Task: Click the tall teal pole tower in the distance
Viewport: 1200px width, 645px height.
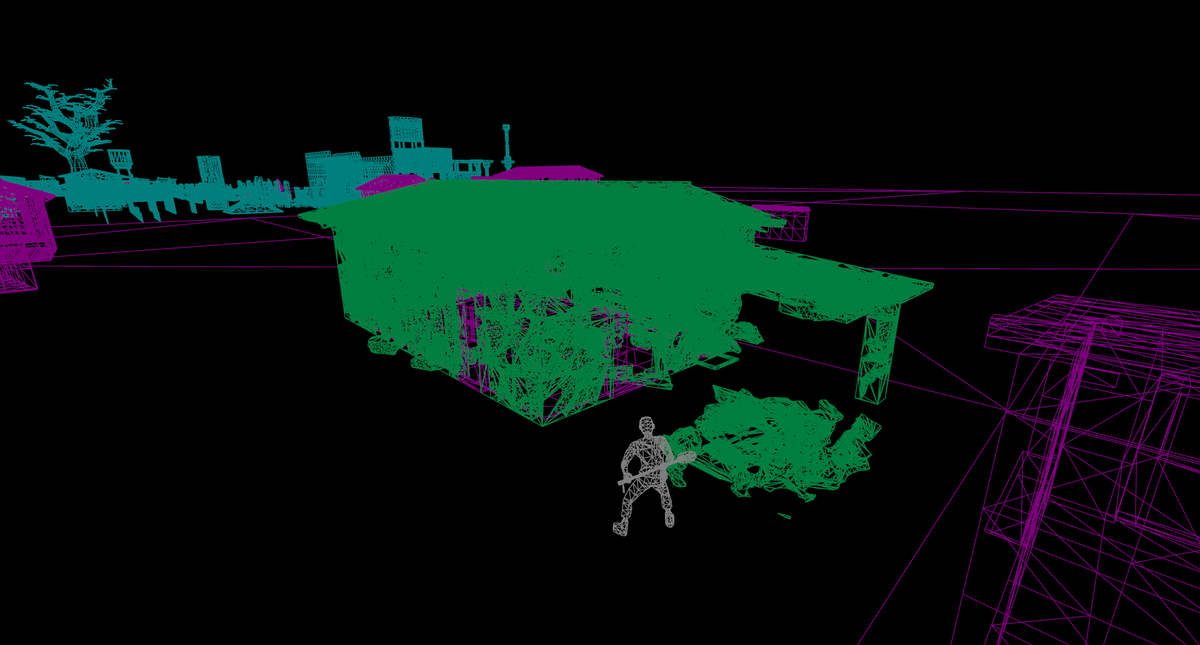Action: [506, 147]
